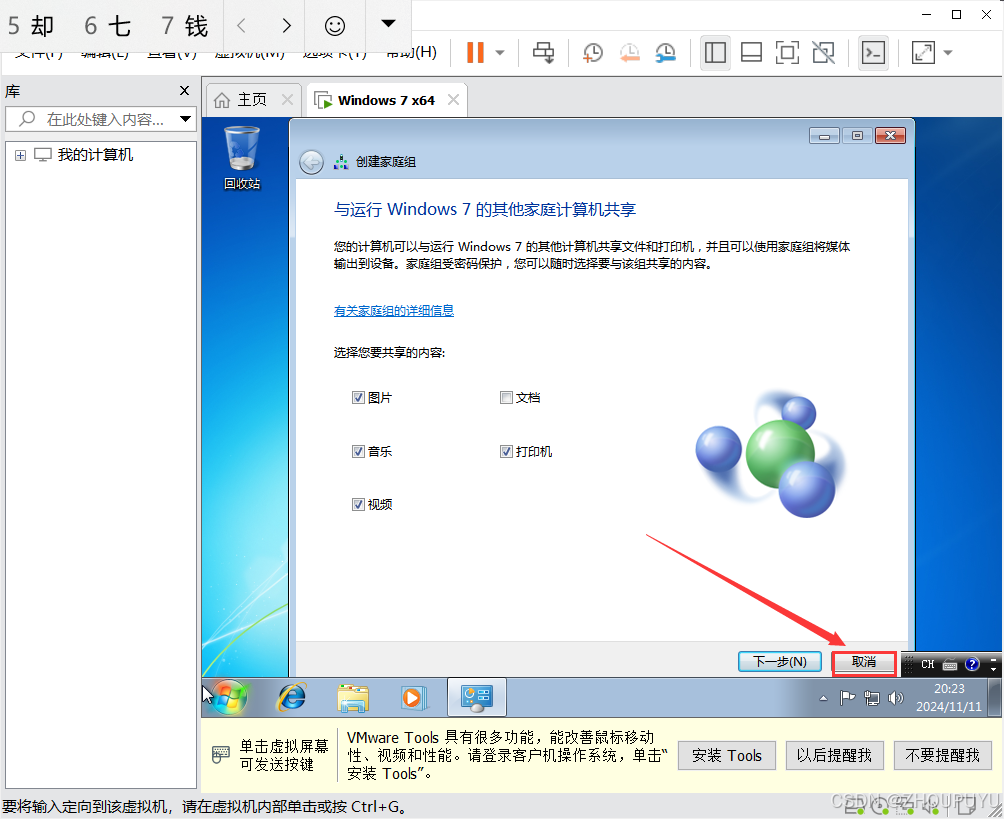Click the Control Panel taskbar item
1004x819 pixels.
477,697
